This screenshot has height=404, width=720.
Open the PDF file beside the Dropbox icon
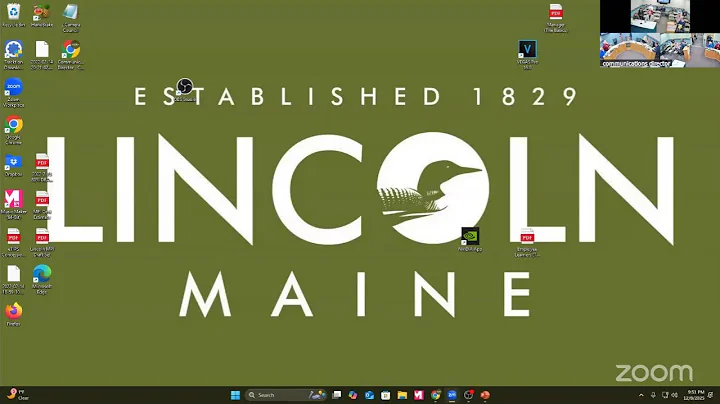point(42,168)
